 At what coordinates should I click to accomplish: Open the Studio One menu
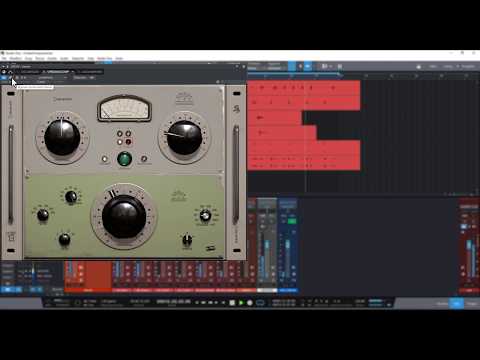coord(104,58)
